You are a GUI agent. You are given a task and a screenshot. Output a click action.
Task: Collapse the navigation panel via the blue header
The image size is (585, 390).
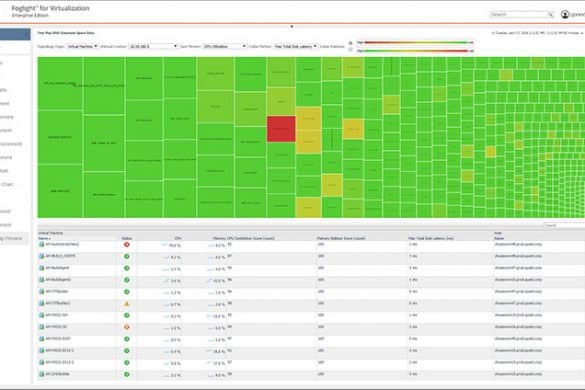pyautogui.click(x=15, y=34)
